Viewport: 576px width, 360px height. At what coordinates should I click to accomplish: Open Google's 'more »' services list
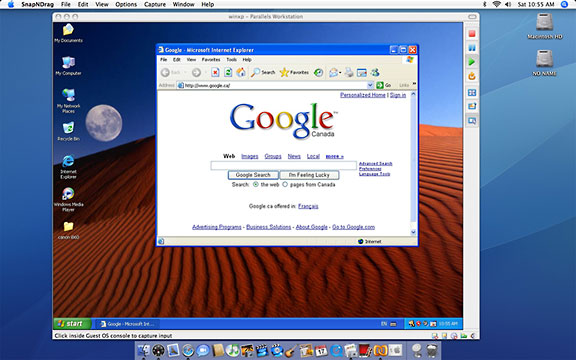(334, 156)
